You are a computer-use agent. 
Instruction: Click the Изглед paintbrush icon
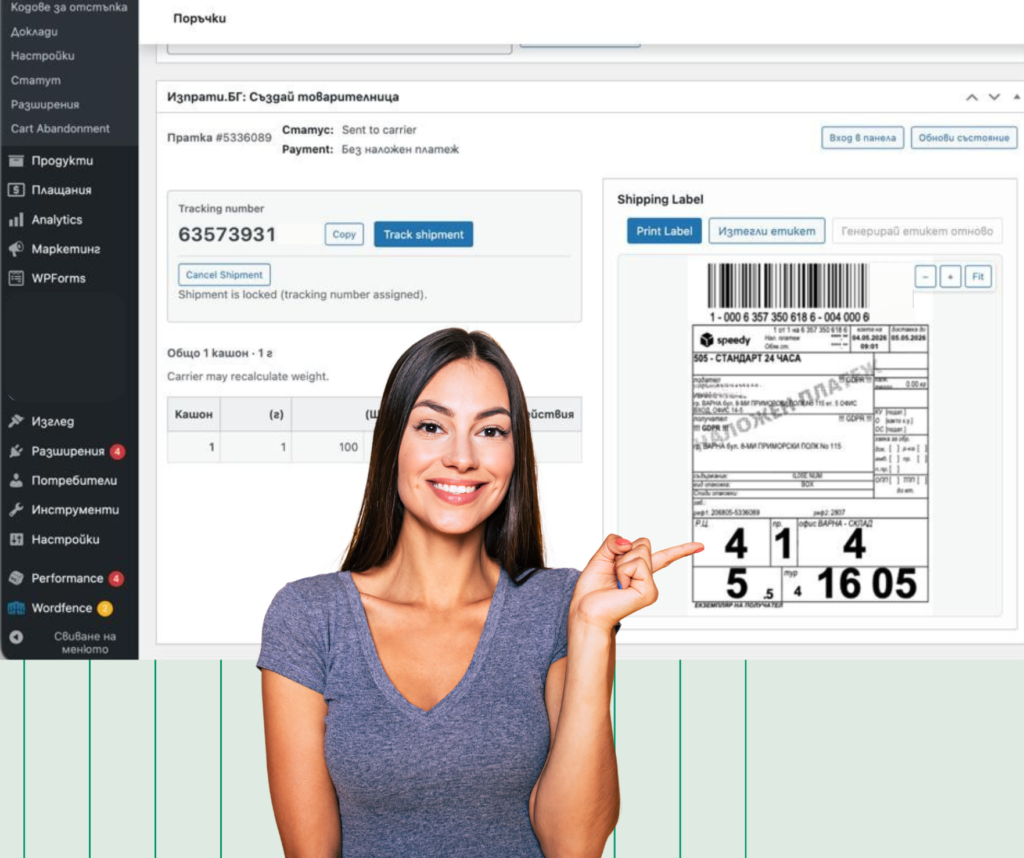(16, 421)
